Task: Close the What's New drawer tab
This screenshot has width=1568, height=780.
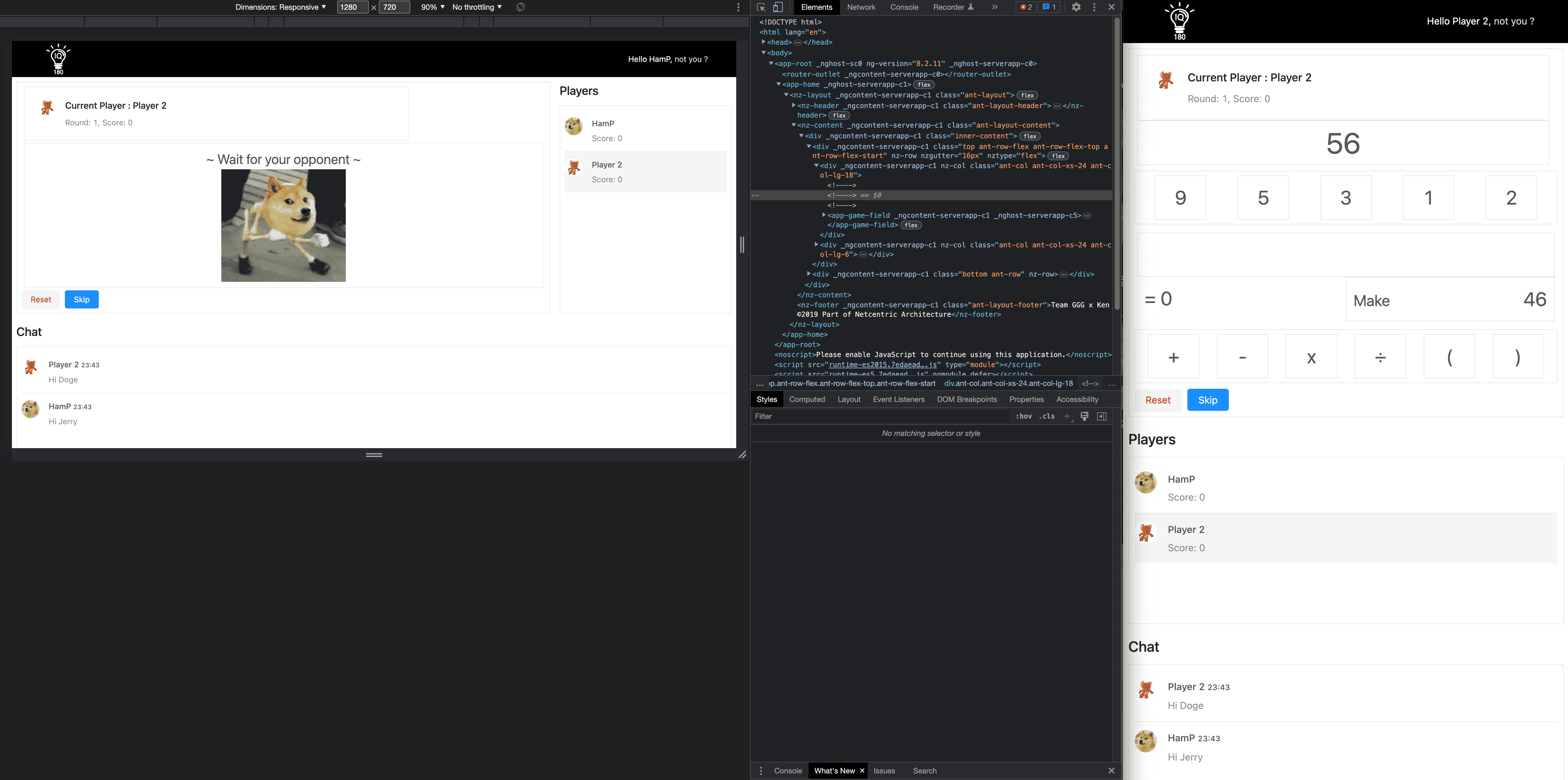Action: [862, 771]
